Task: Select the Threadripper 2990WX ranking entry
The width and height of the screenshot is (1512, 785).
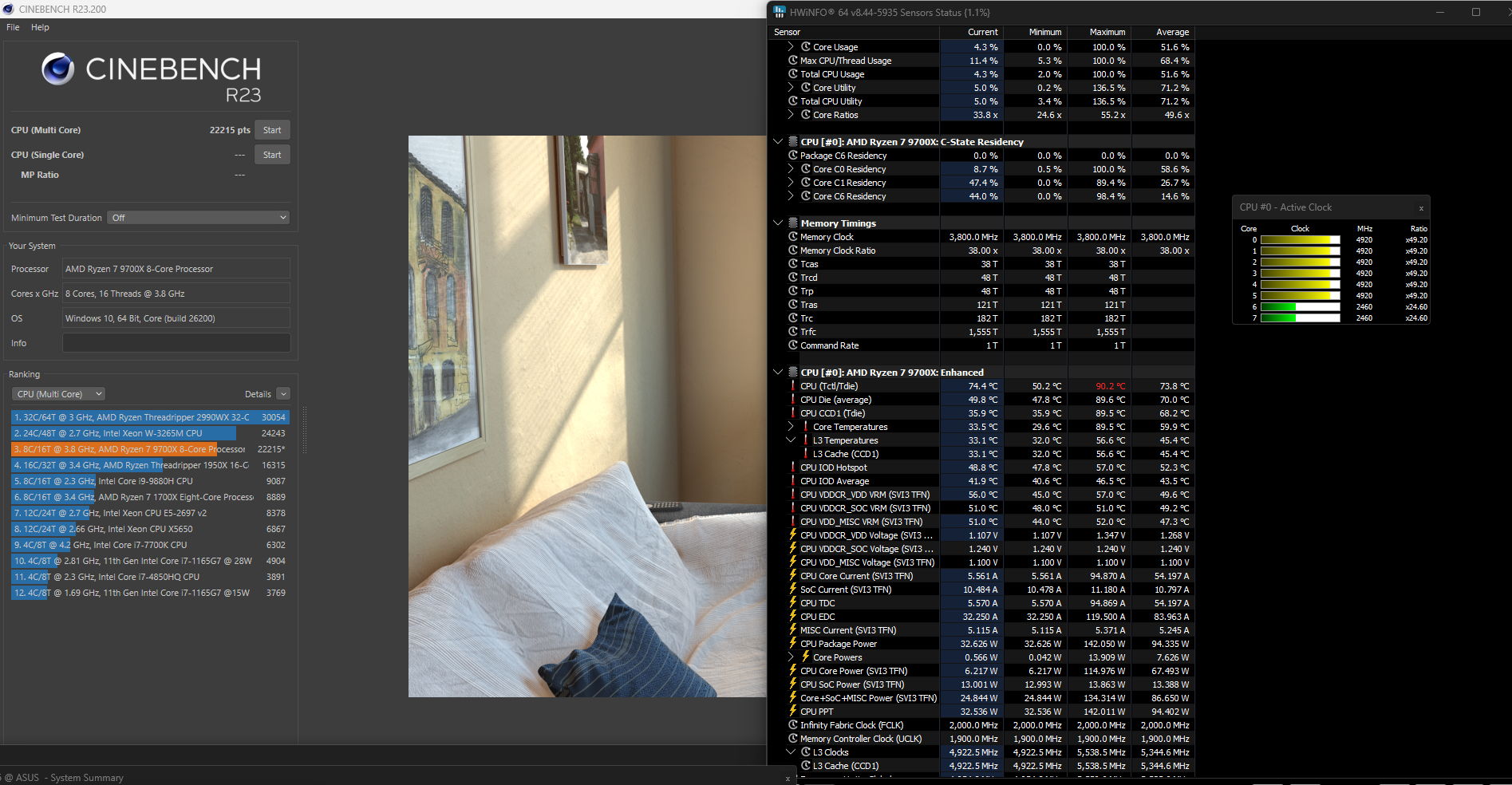Action: 150,417
